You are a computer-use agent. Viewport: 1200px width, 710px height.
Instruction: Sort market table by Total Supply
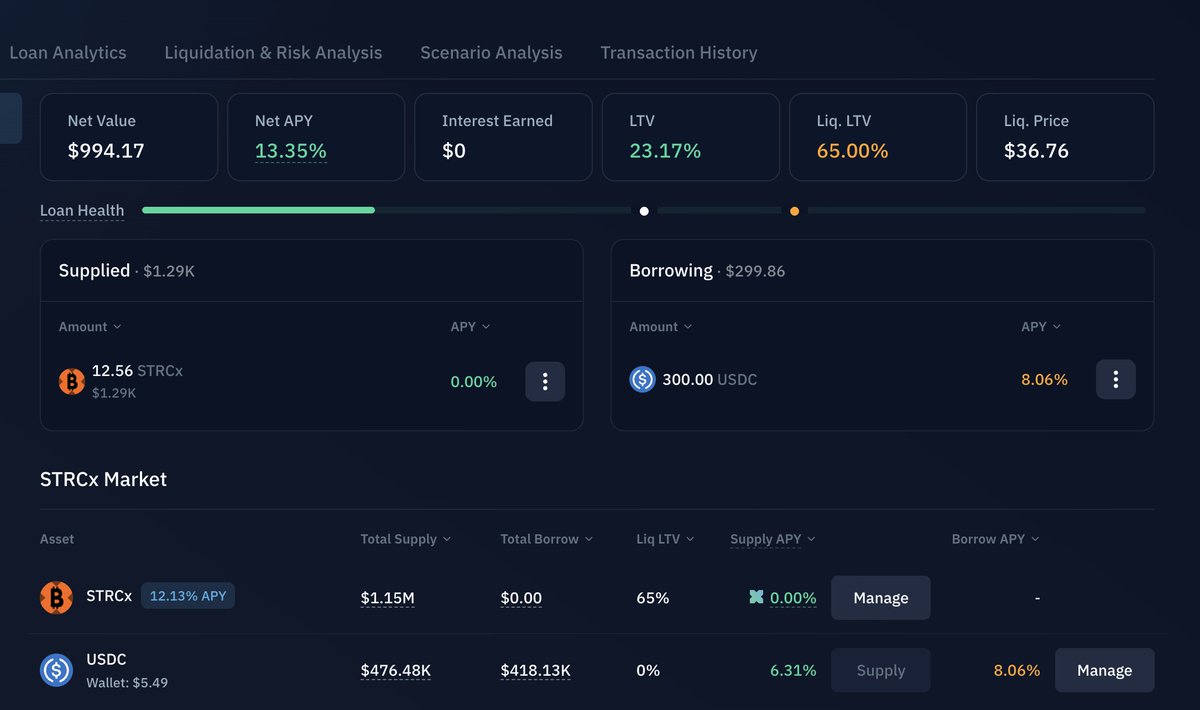point(406,539)
